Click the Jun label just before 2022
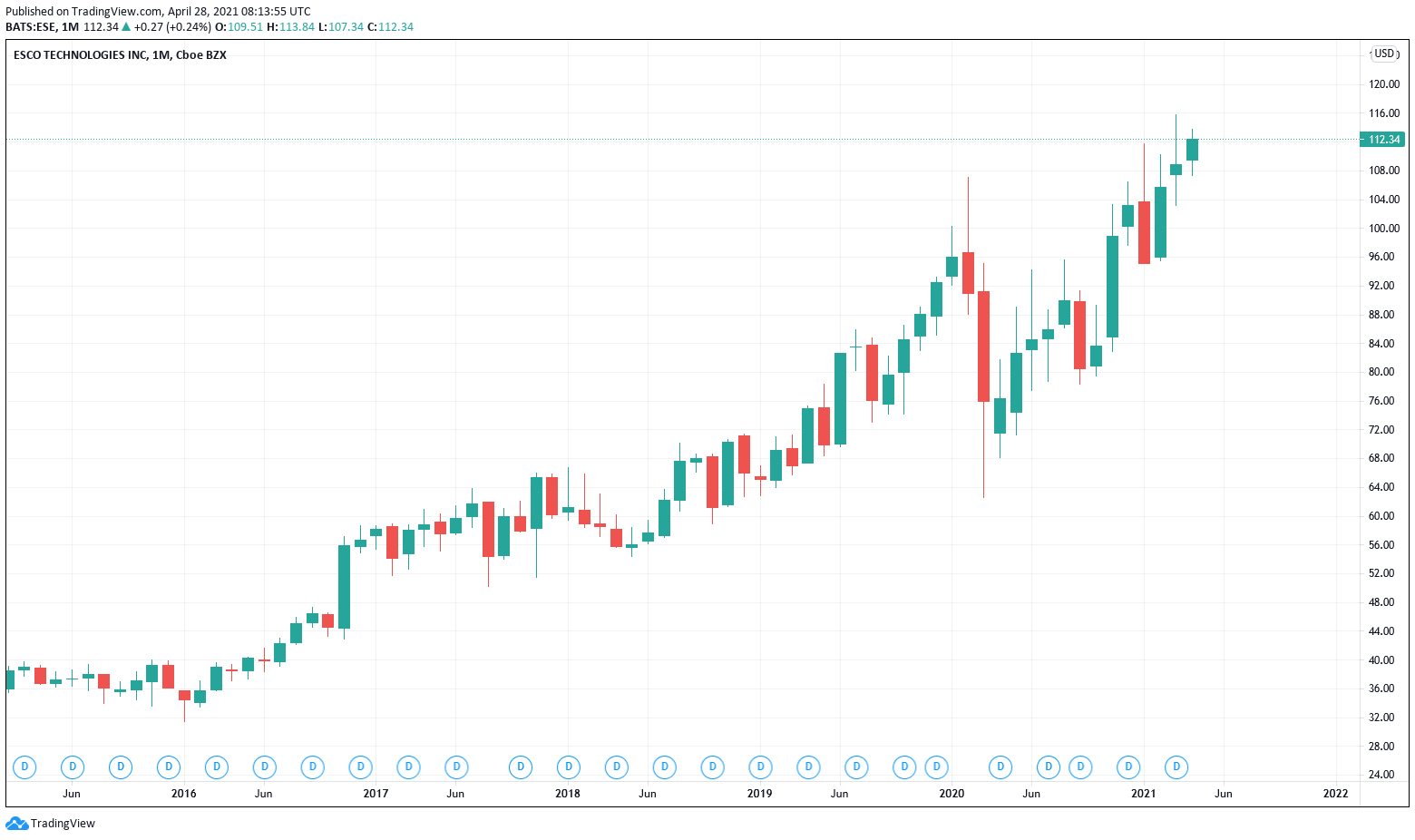The height and width of the screenshot is (840, 1415). tap(1224, 794)
